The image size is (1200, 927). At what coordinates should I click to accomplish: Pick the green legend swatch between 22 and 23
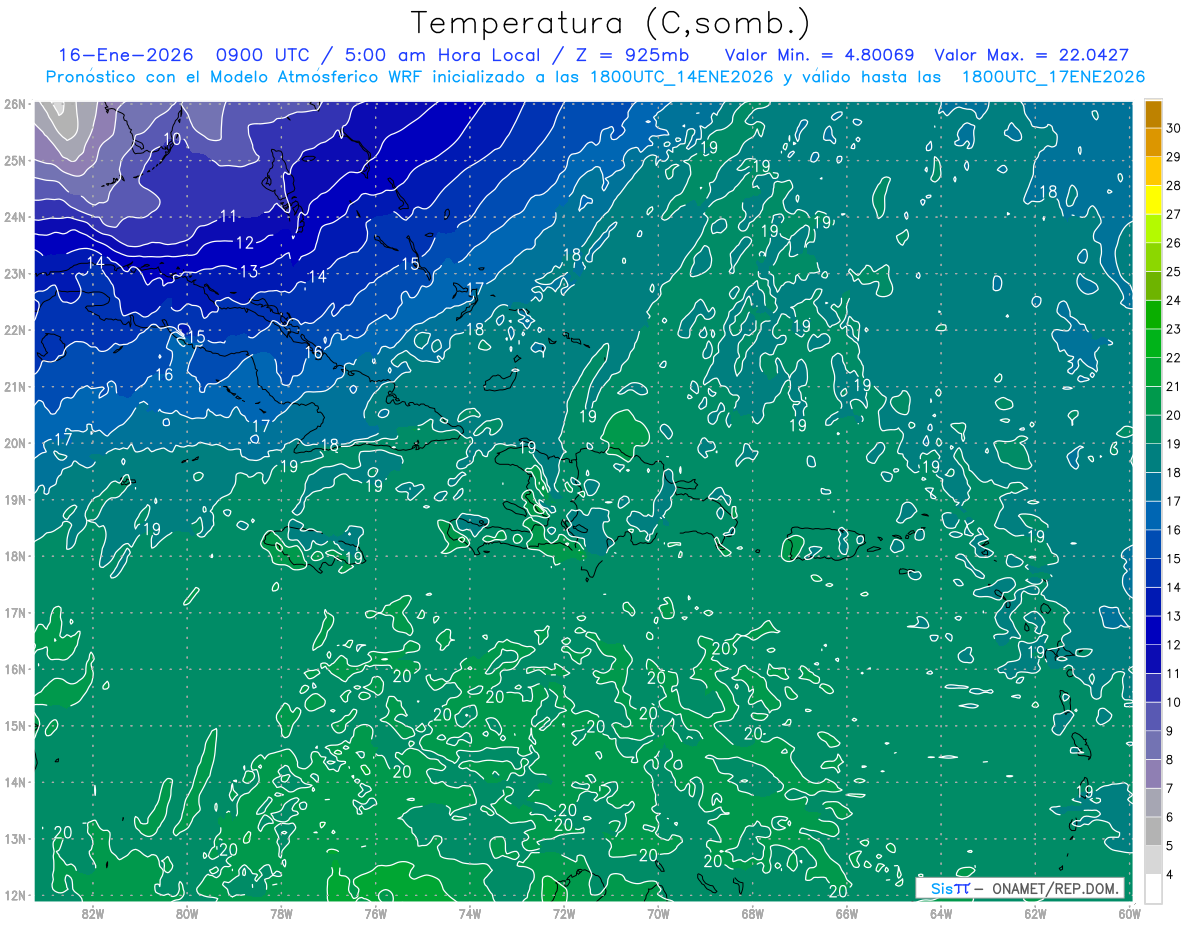click(x=1153, y=343)
